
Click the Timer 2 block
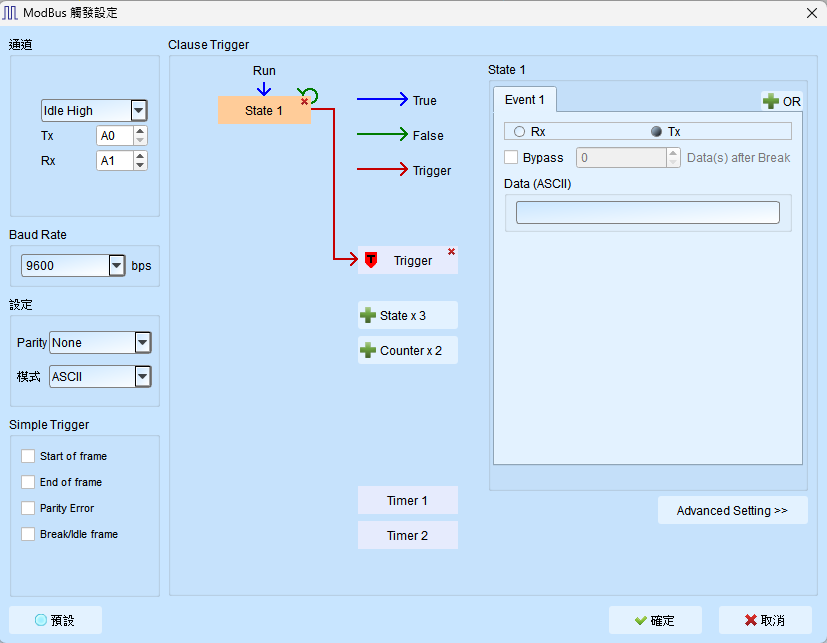tap(408, 535)
